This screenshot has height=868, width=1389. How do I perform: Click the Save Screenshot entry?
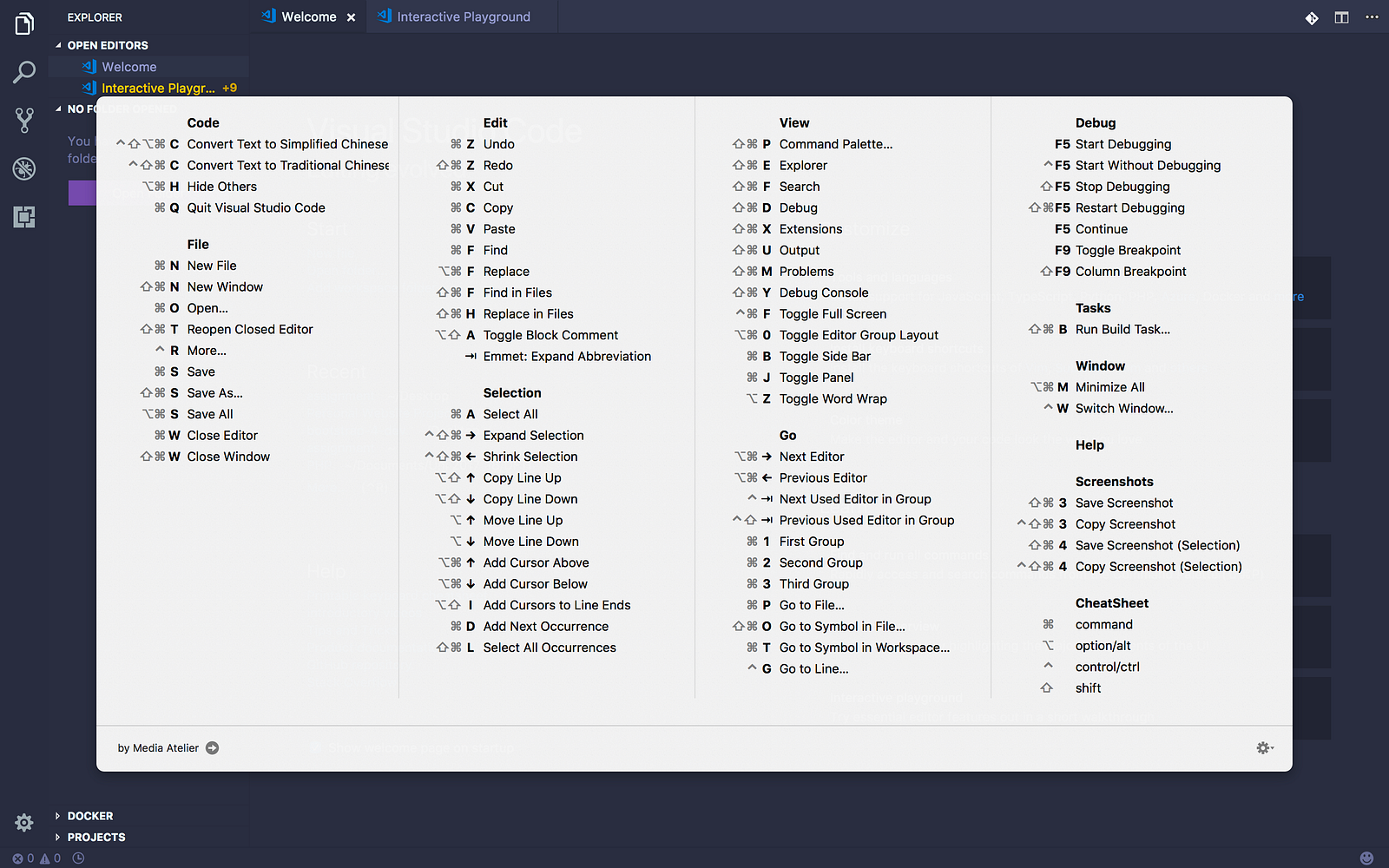pos(1124,503)
